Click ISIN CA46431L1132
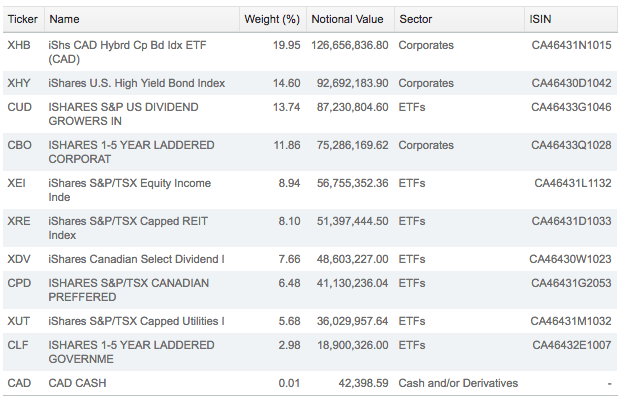This screenshot has width=627, height=396. (x=573, y=183)
